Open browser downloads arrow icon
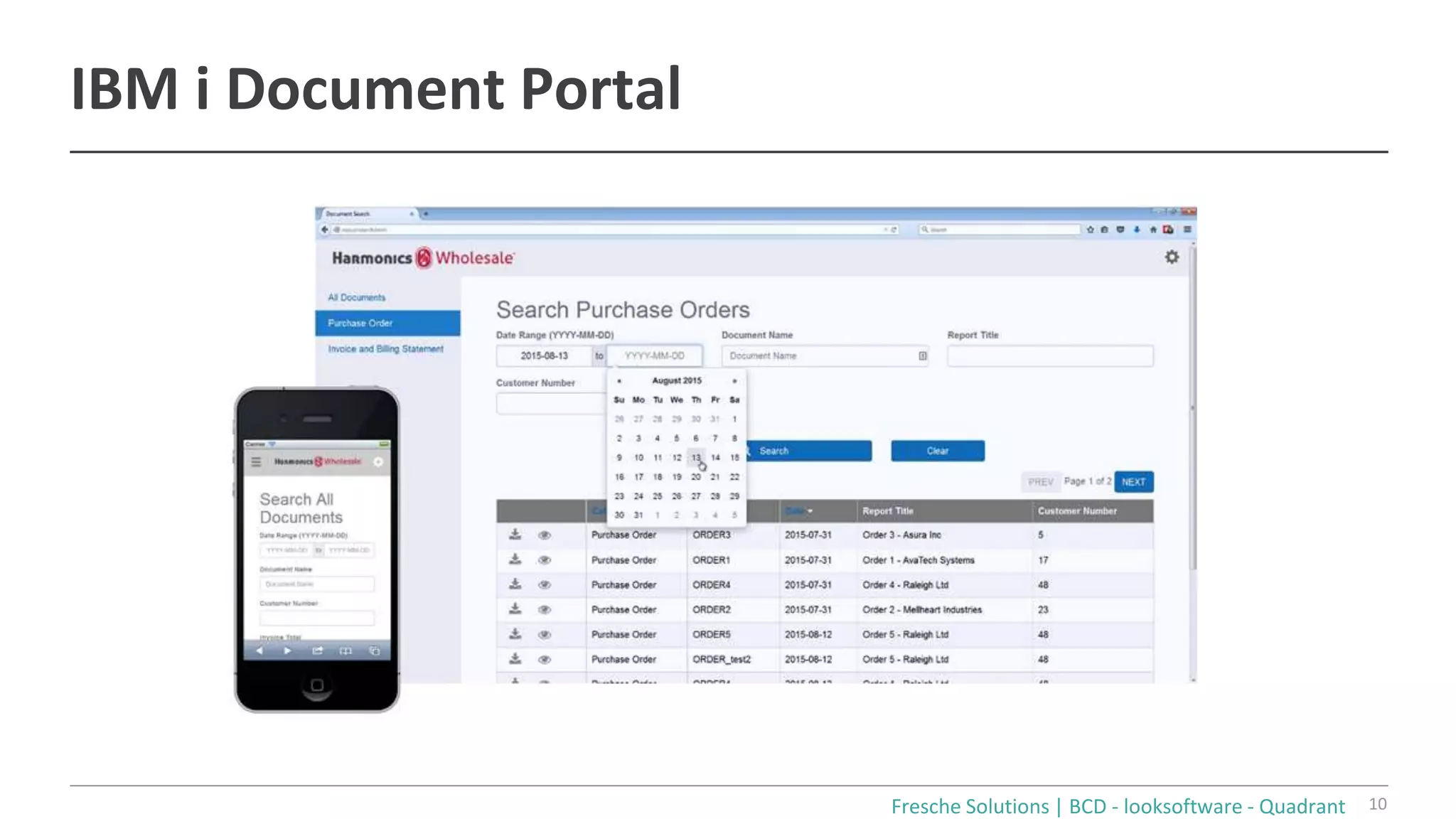 1137,230
